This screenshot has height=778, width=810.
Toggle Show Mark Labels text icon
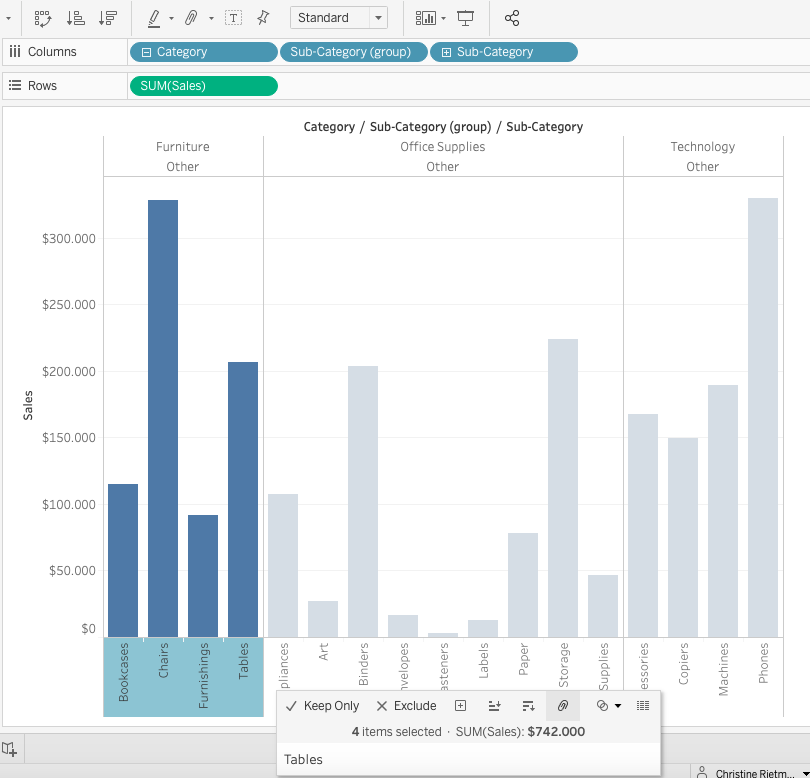pyautogui.click(x=233, y=19)
